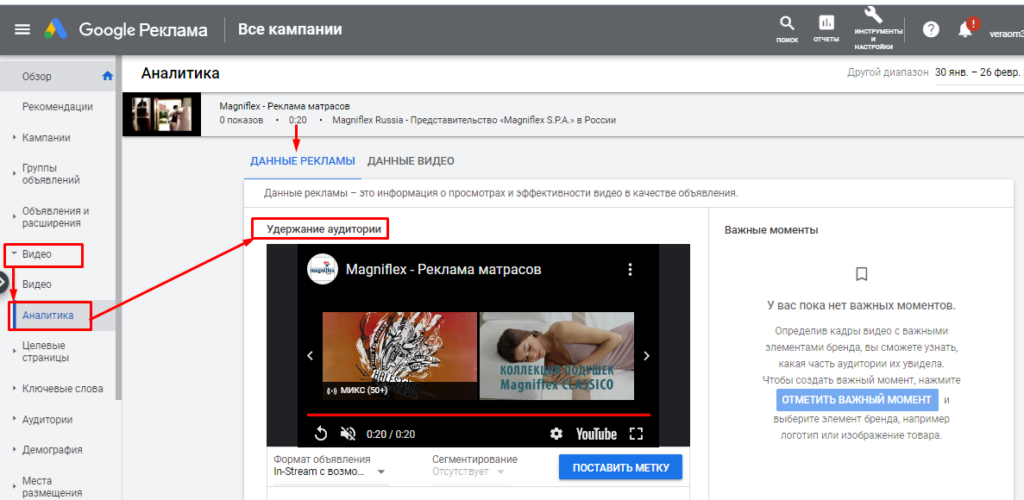This screenshot has height=500, width=1024.
Task: Open the notifications bell
Action: (965, 30)
